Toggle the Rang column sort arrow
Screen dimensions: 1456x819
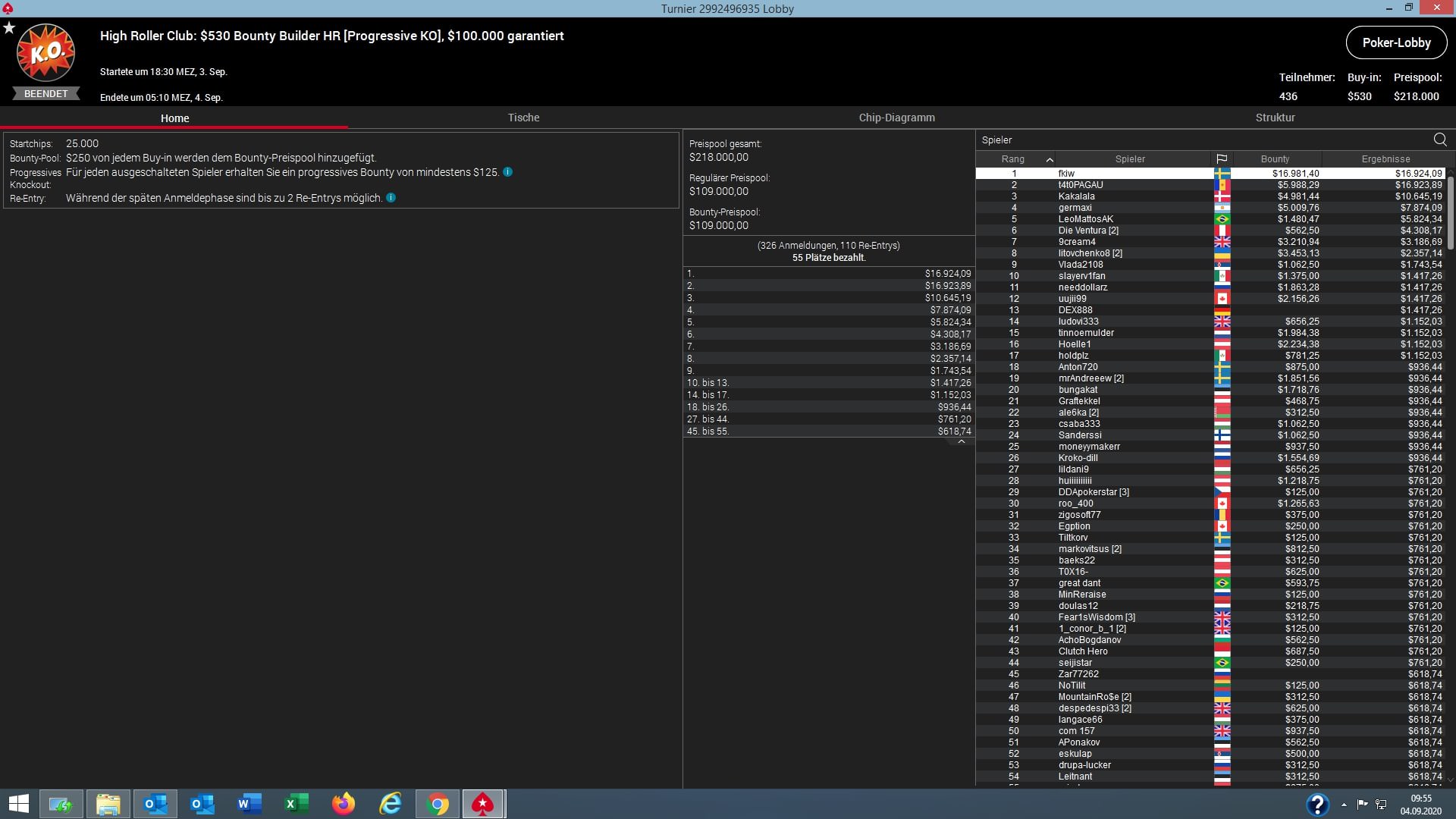1050,159
